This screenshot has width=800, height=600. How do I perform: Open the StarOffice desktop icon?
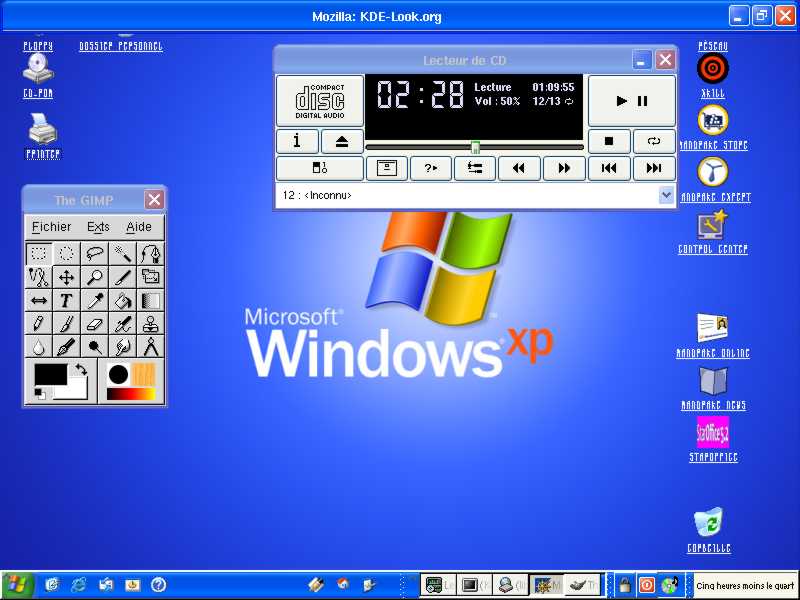(713, 440)
